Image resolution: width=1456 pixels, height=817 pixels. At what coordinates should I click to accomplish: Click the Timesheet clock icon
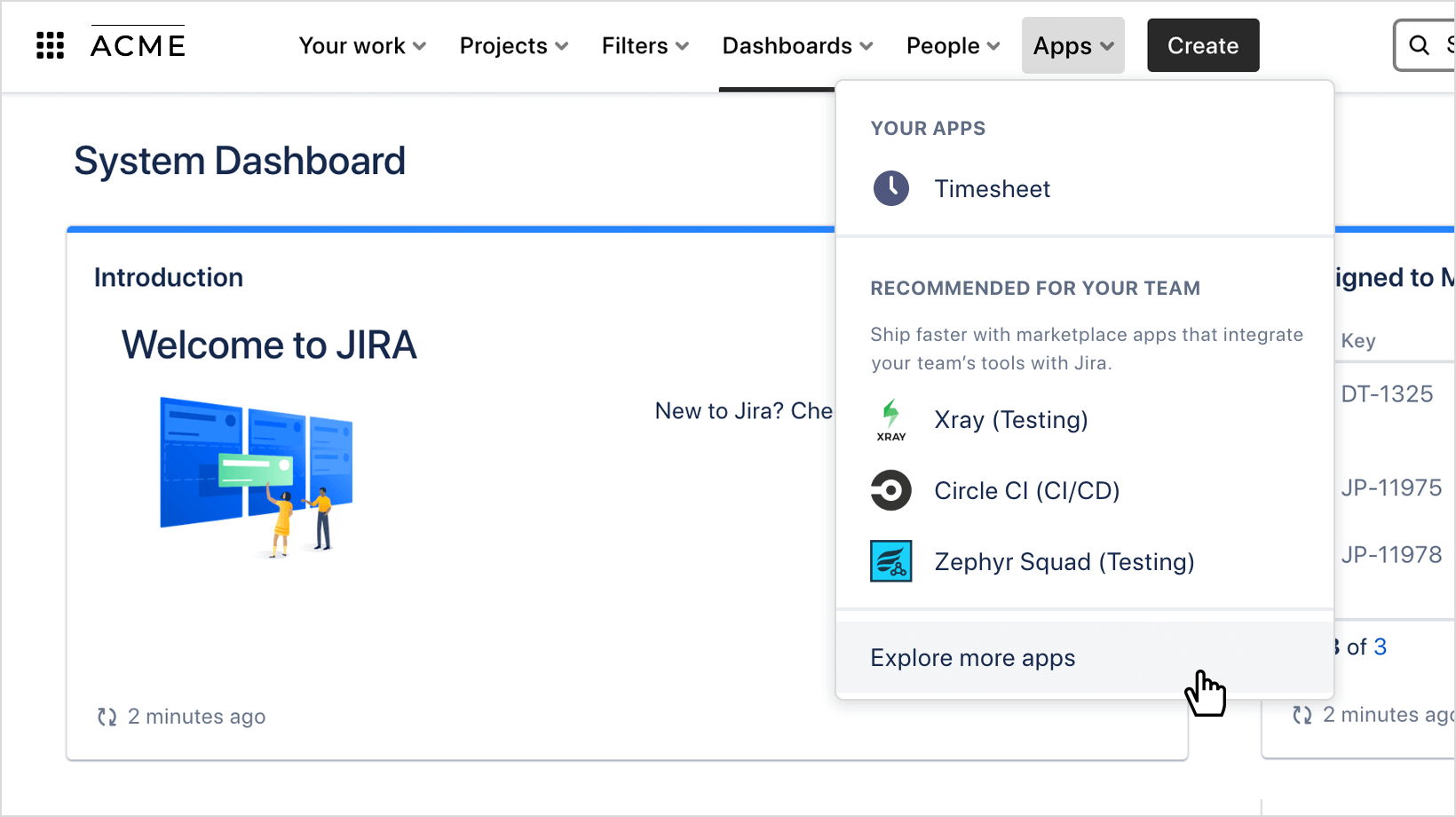pos(890,188)
